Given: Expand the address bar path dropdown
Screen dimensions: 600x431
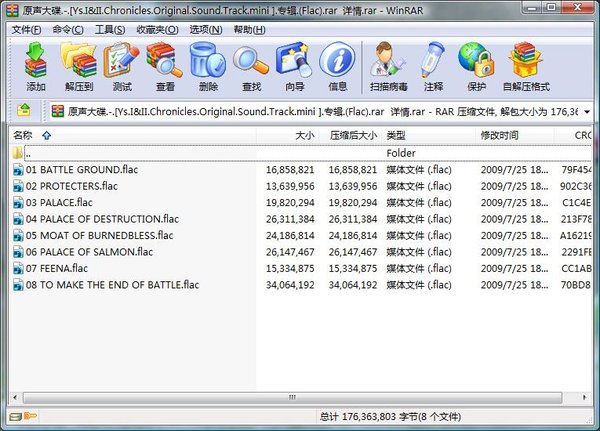Looking at the screenshot, I should [587, 112].
